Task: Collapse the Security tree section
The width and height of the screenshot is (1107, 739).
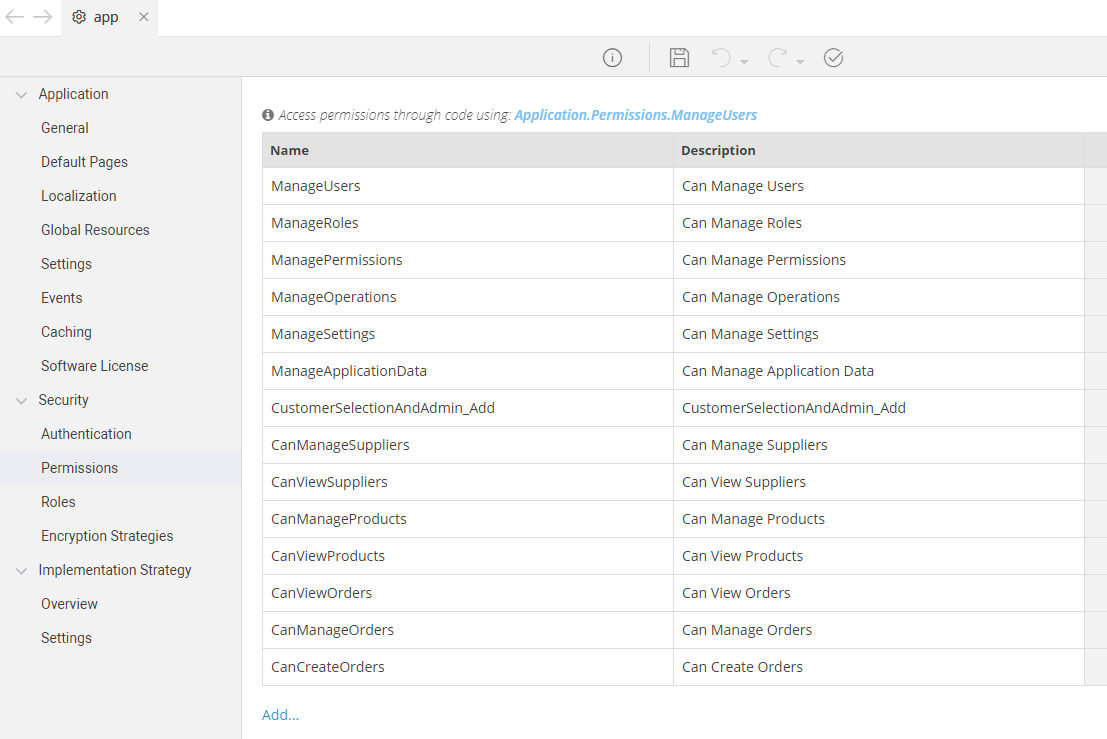Action: click(22, 401)
